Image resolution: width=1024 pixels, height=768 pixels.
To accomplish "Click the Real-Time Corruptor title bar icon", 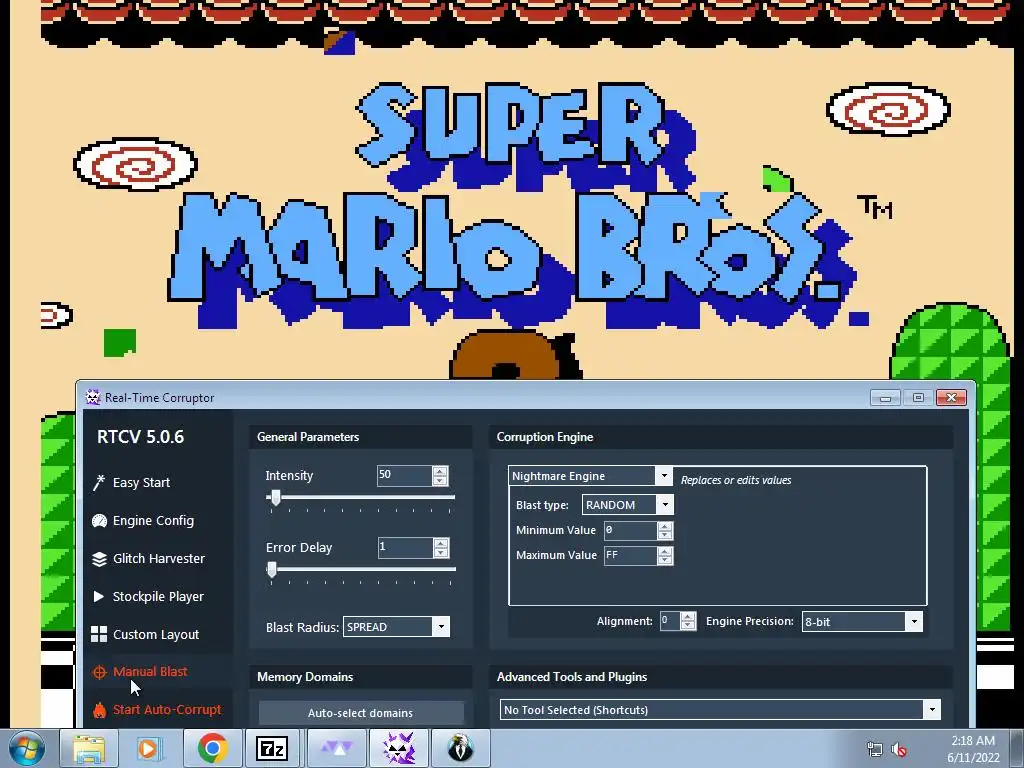I will coord(93,397).
